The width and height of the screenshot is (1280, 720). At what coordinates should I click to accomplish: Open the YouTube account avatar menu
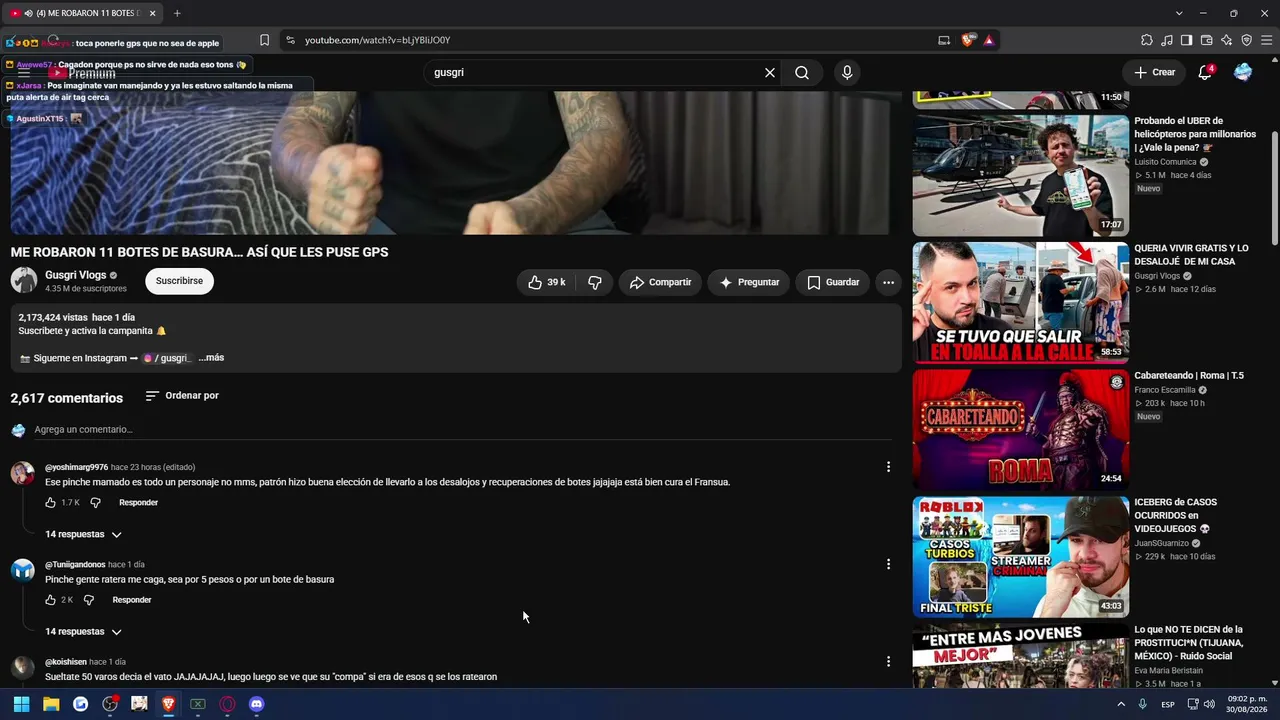click(1243, 72)
